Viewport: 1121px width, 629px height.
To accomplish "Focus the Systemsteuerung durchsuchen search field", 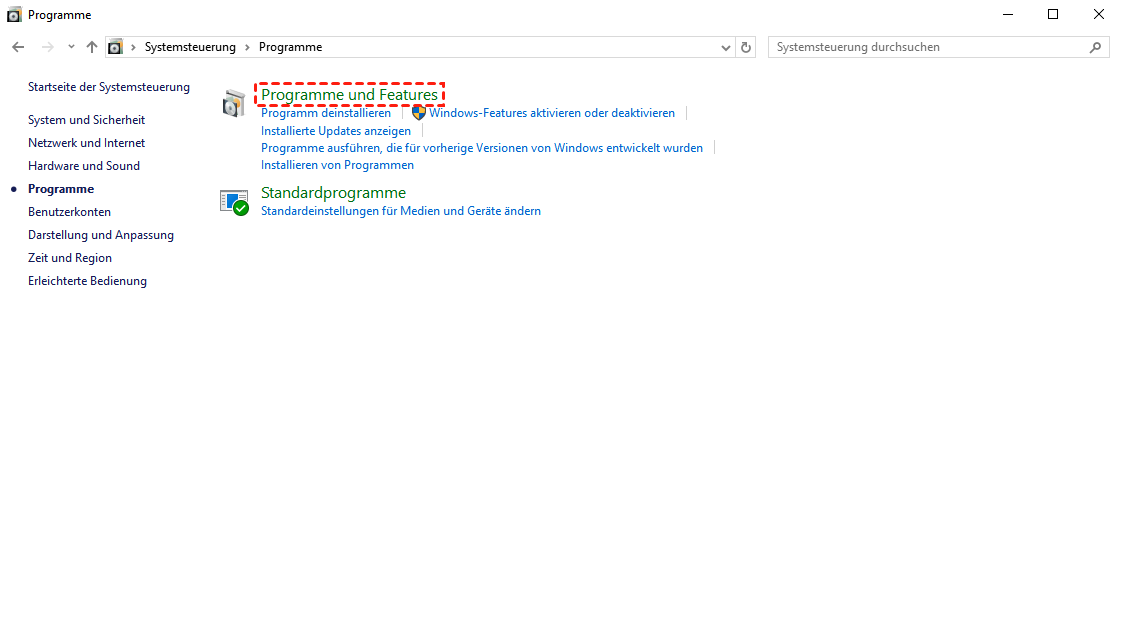I will coord(939,47).
